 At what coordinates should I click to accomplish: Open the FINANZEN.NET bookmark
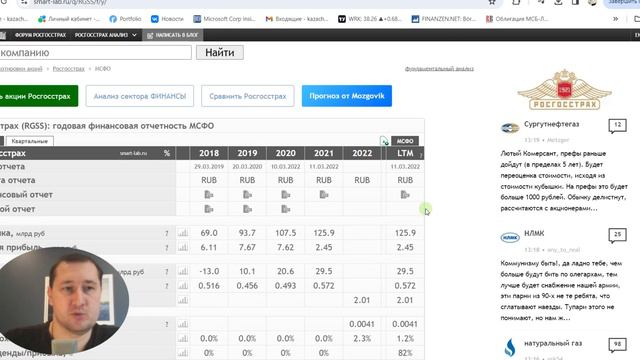[x=443, y=19]
